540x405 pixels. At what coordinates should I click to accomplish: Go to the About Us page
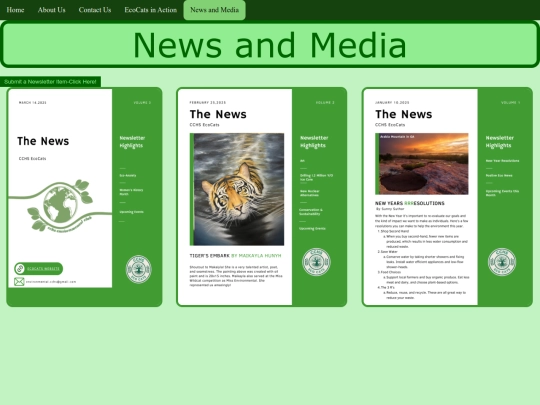(x=52, y=10)
